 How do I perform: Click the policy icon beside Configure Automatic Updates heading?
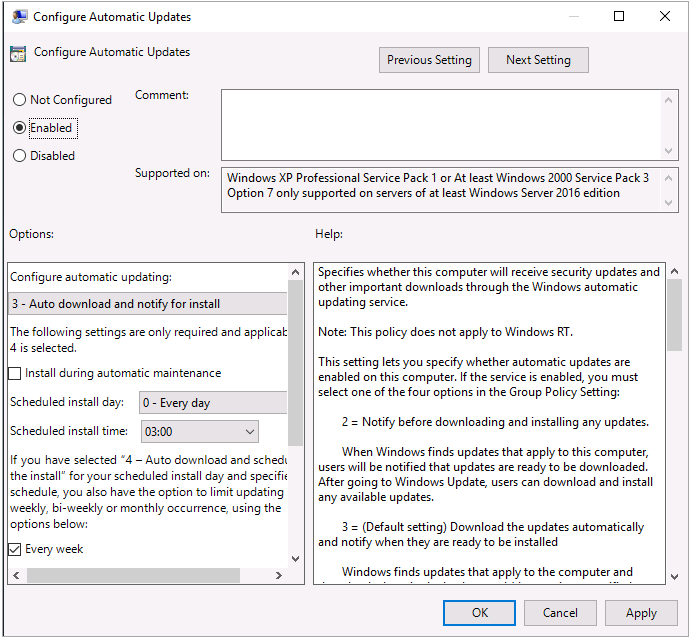pos(18,54)
